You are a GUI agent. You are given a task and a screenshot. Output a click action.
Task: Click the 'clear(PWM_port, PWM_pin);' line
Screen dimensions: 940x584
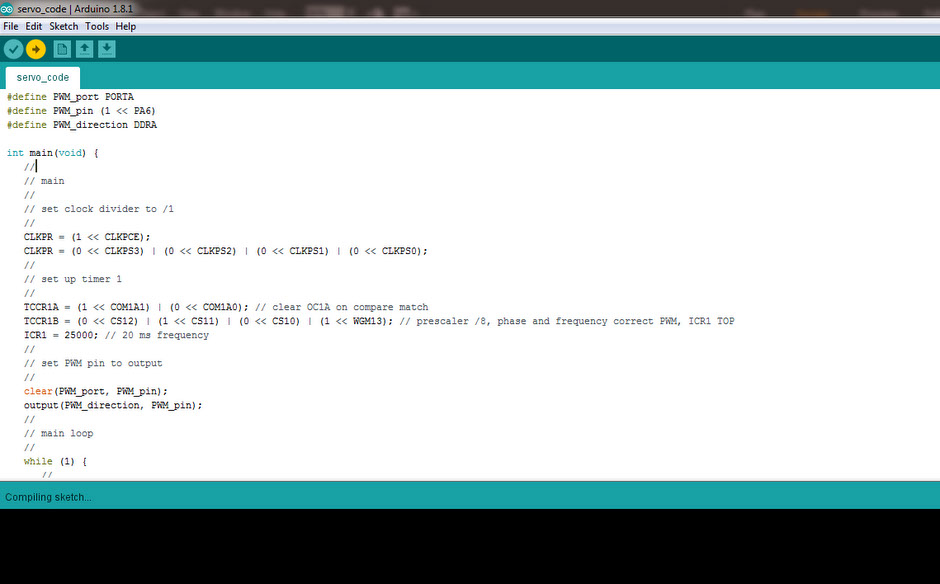96,392
